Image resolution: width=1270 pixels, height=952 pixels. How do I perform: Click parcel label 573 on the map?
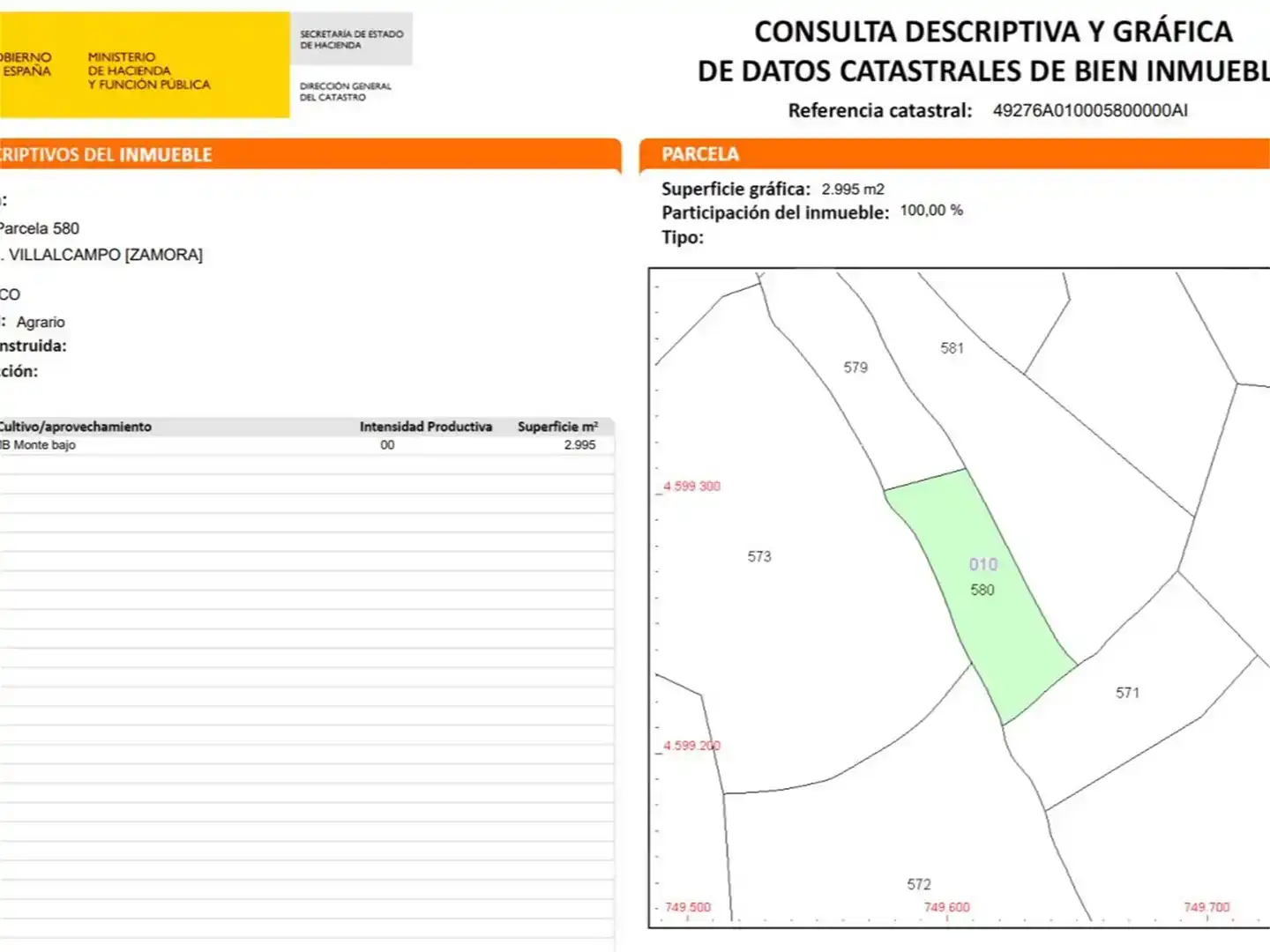pos(759,557)
